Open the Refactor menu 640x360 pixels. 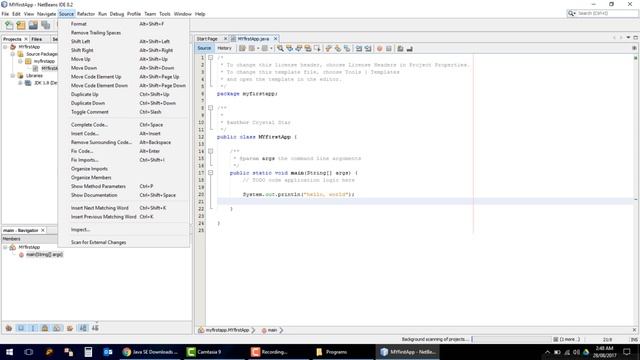click(x=86, y=14)
